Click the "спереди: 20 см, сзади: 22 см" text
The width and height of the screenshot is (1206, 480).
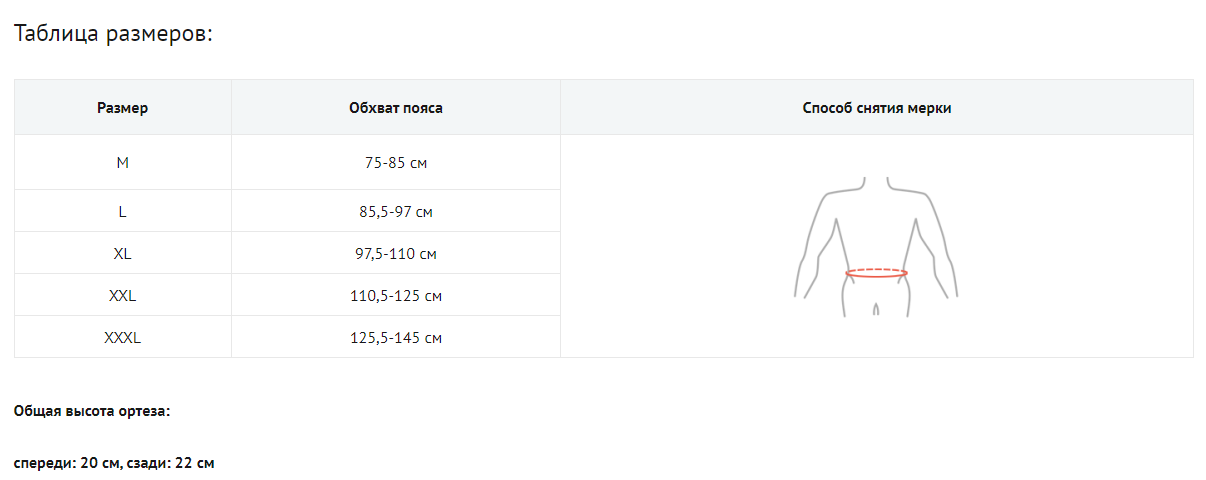click(x=114, y=463)
